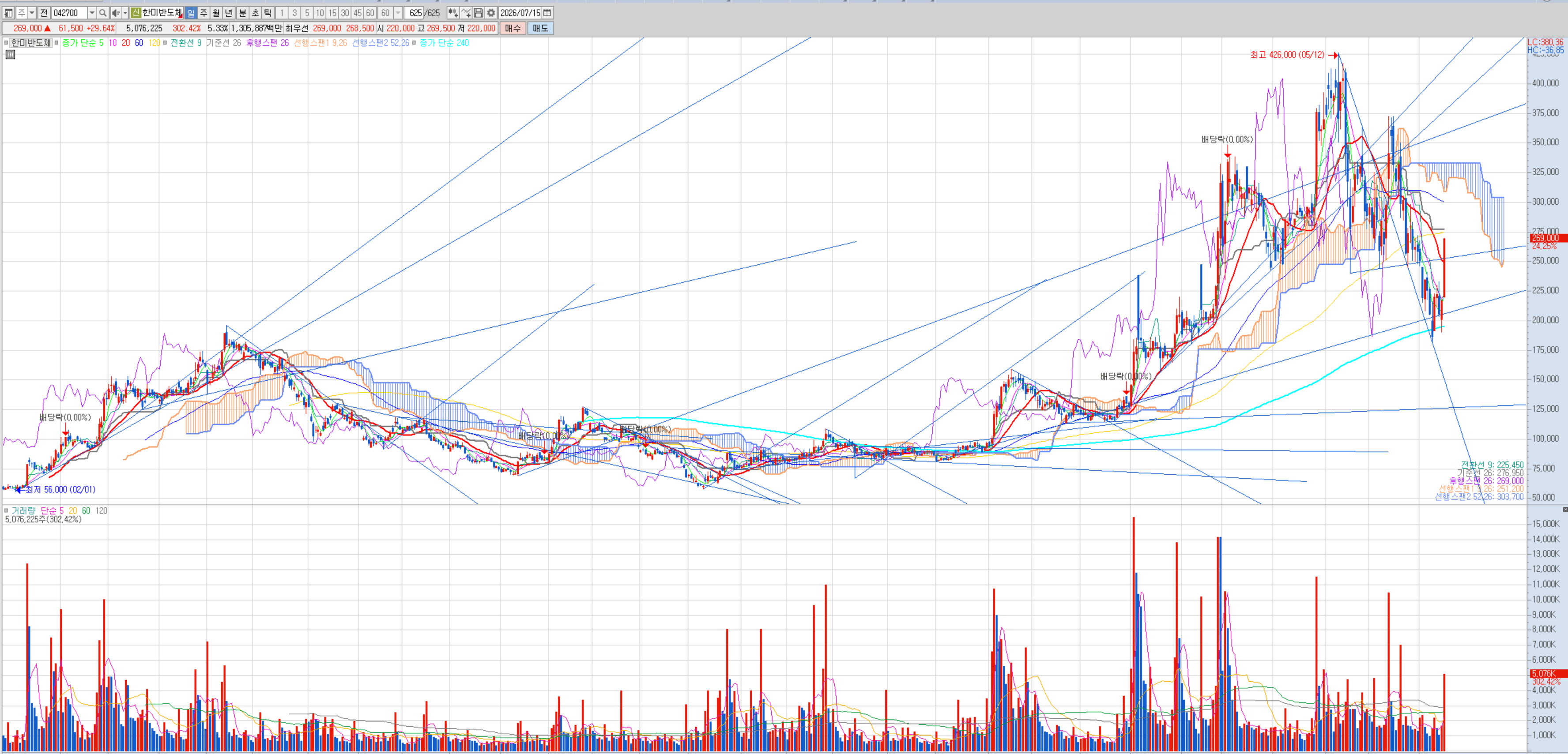The image size is (1568, 754).
Task: Click the date field 2026/07/15
Action: pyautogui.click(x=520, y=13)
